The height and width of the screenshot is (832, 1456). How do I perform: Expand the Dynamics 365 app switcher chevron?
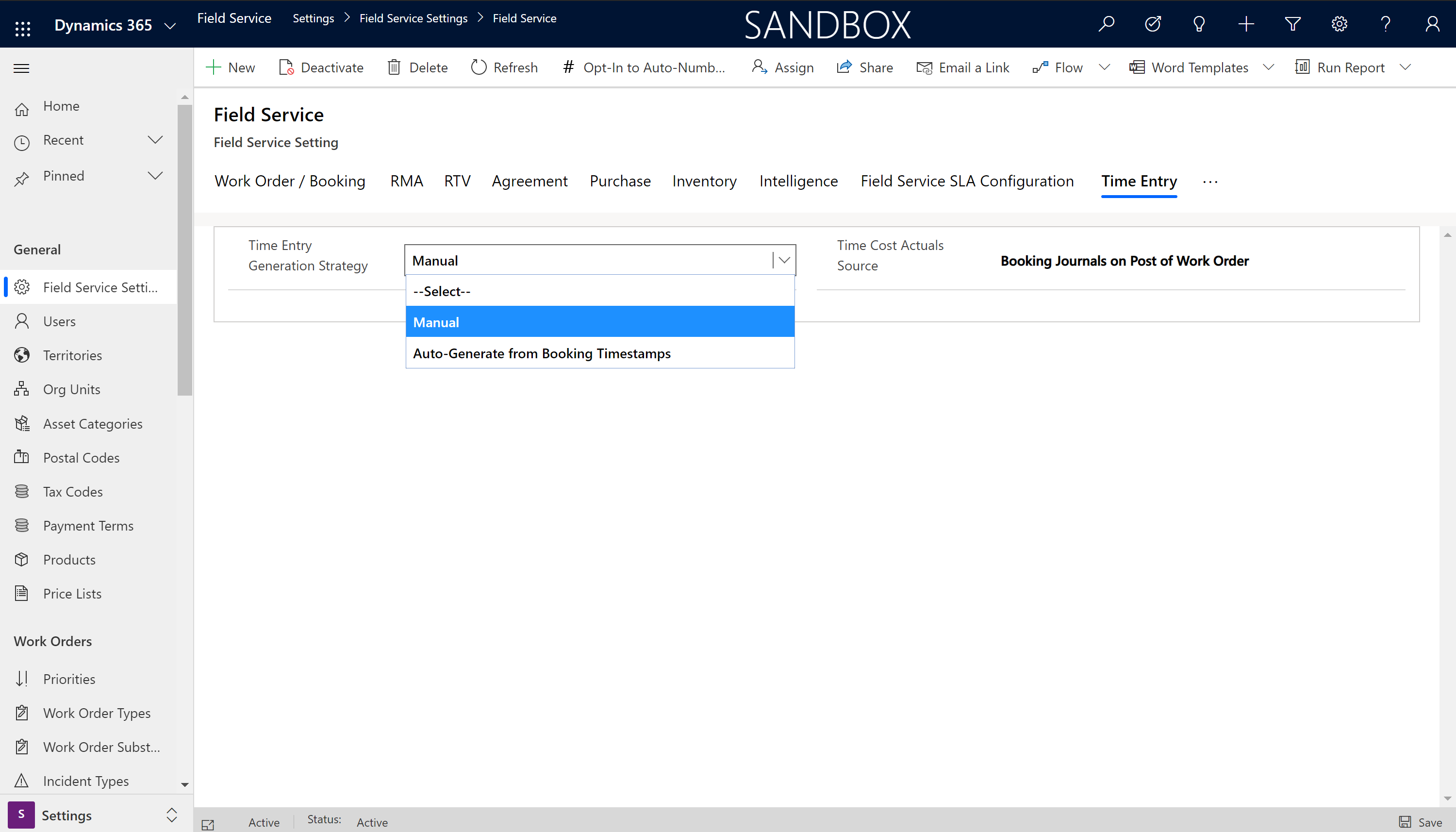[x=170, y=26]
